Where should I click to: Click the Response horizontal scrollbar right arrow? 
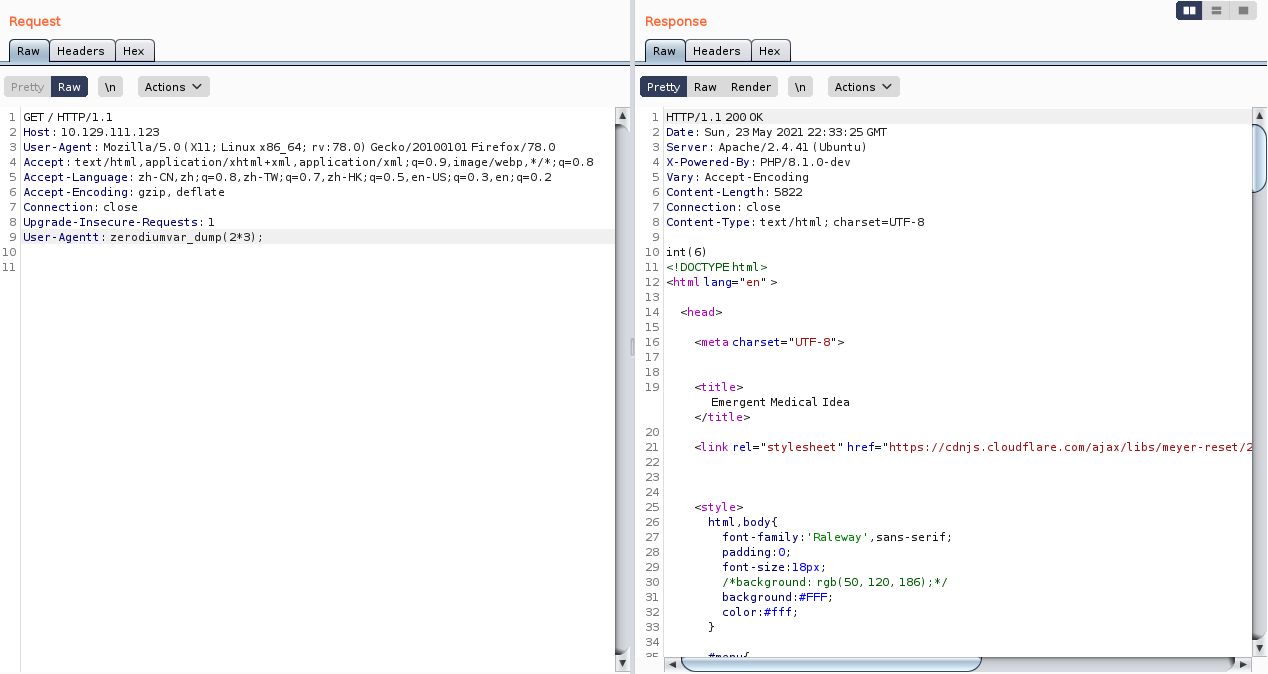tap(1244, 664)
